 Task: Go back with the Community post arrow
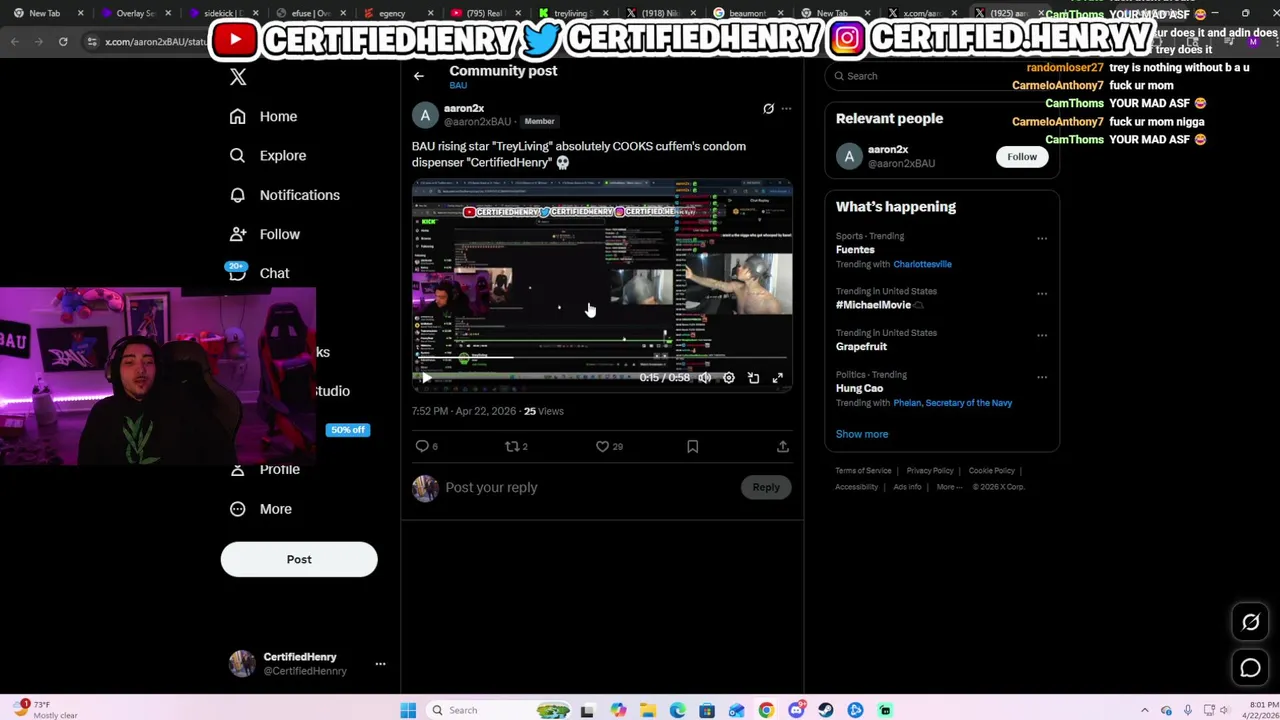(x=419, y=76)
